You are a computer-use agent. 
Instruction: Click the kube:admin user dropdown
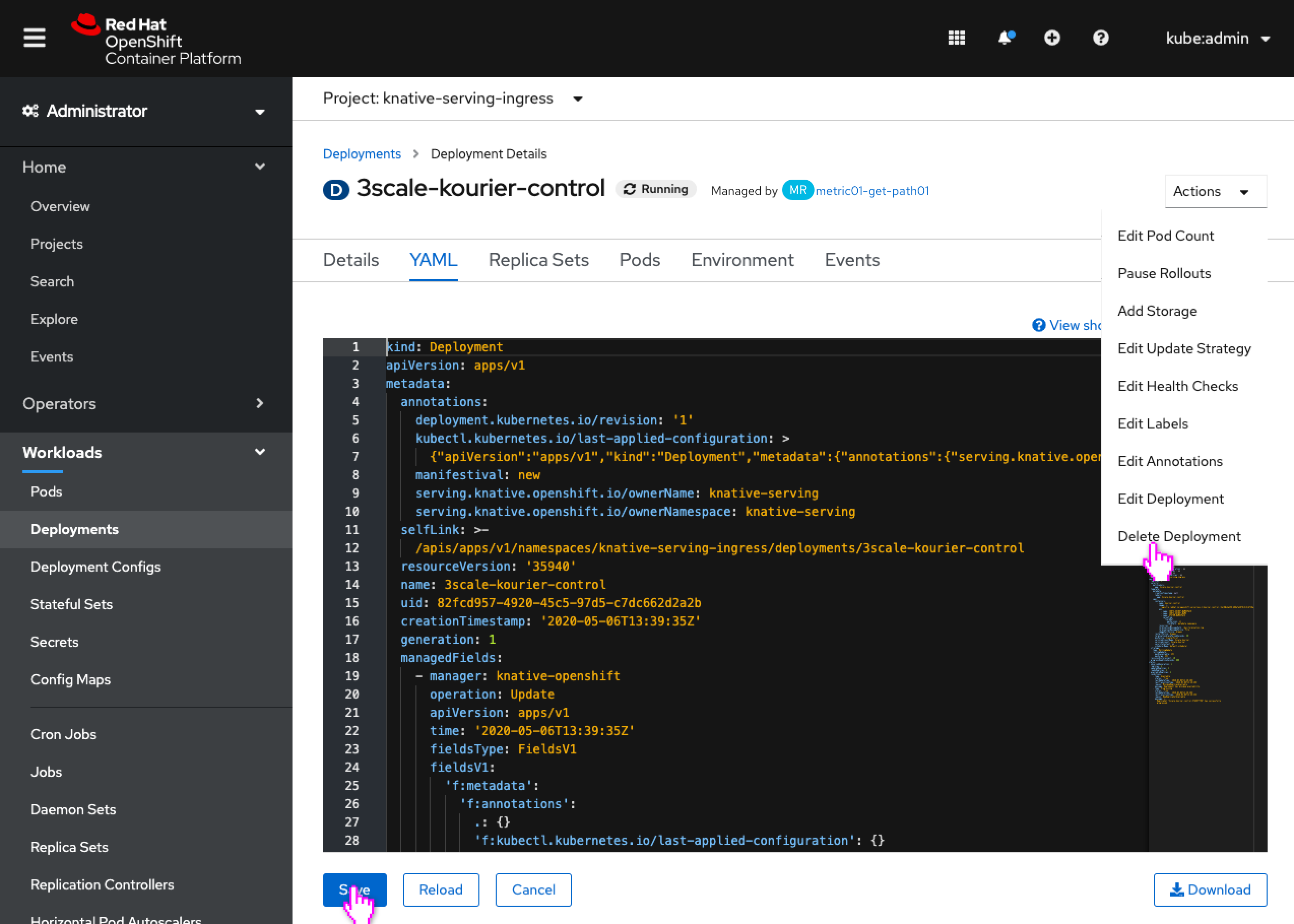(1219, 38)
